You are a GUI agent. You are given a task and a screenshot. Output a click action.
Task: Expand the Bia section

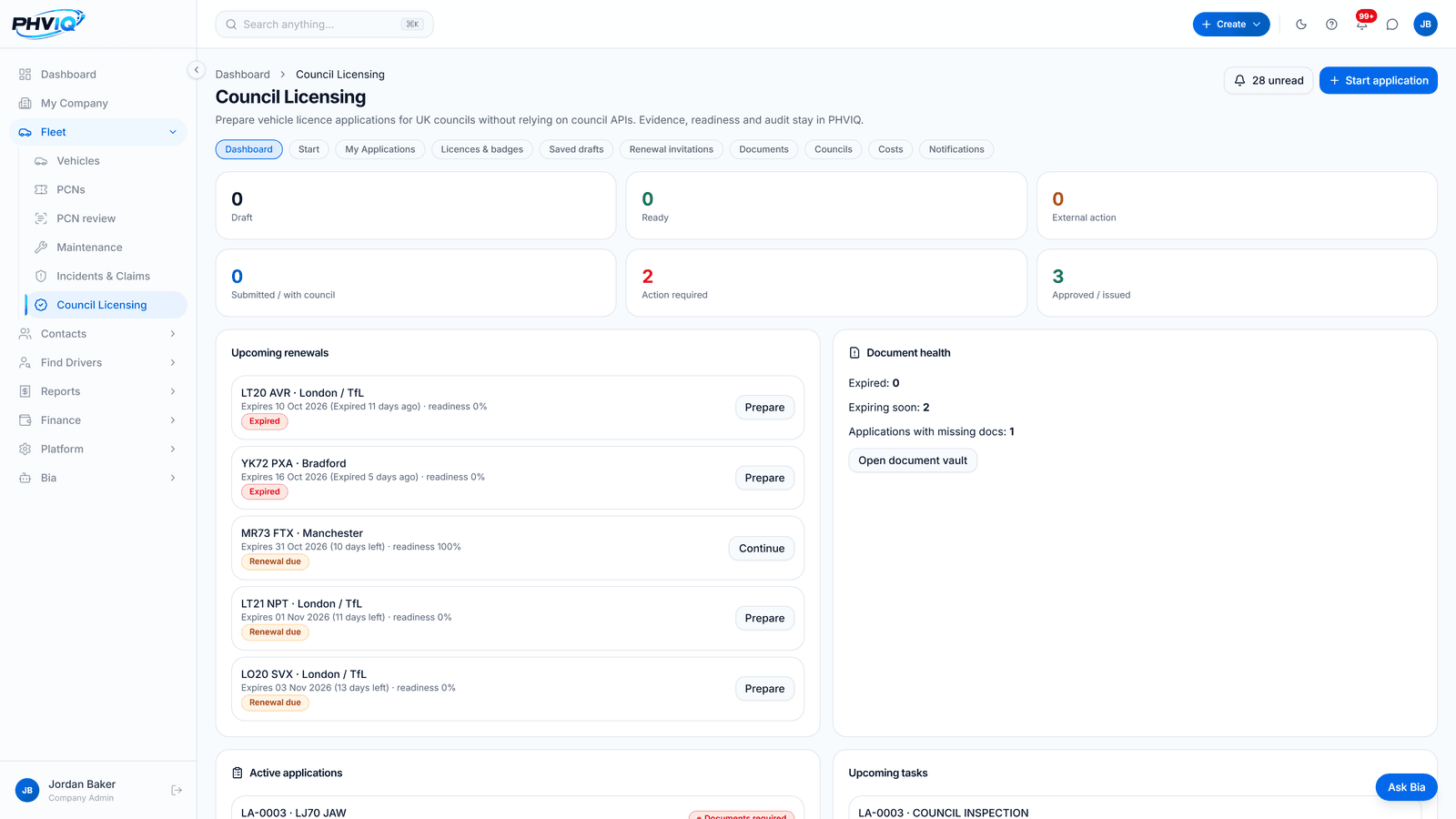(98, 478)
